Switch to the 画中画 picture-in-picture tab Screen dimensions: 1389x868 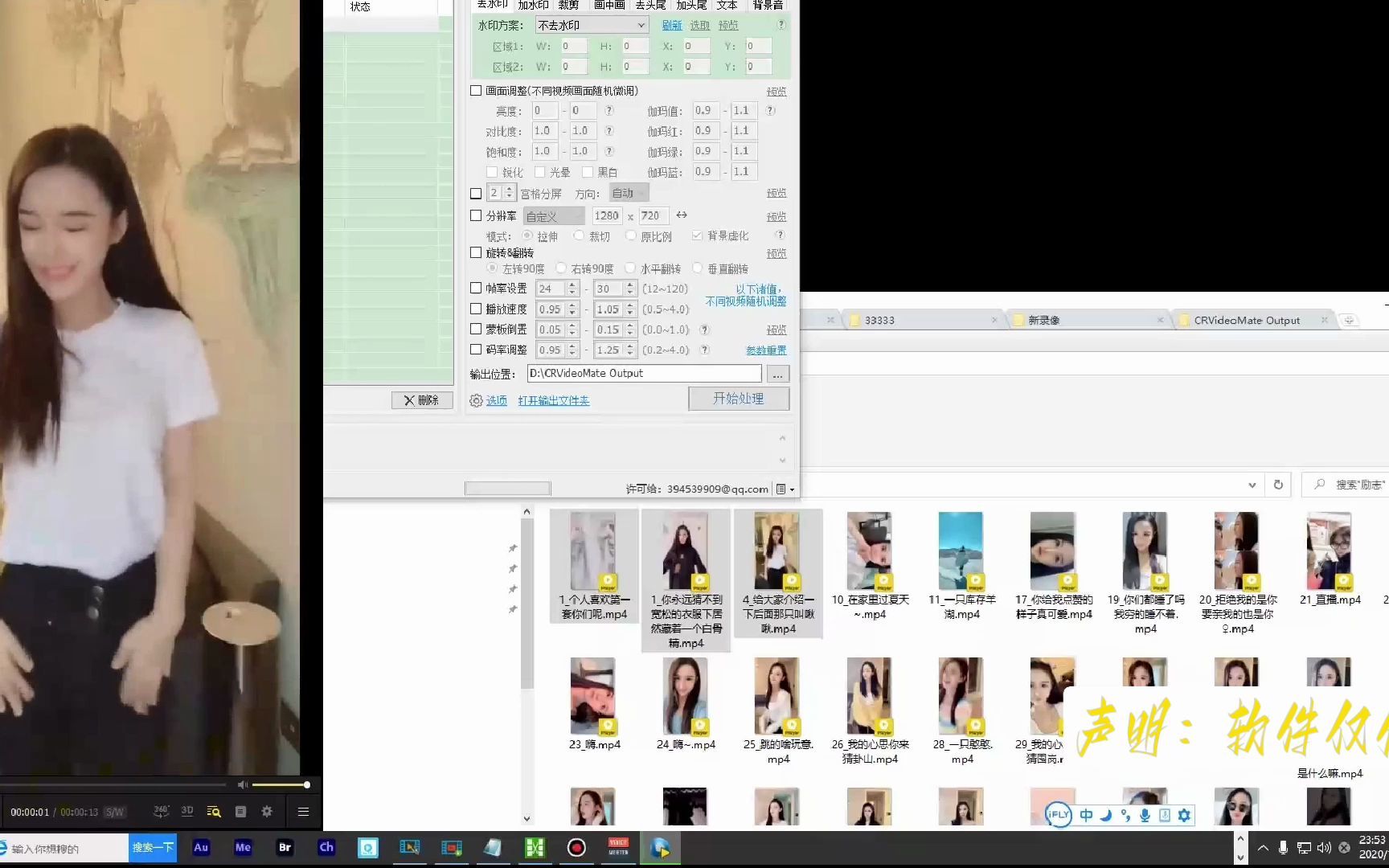click(609, 5)
